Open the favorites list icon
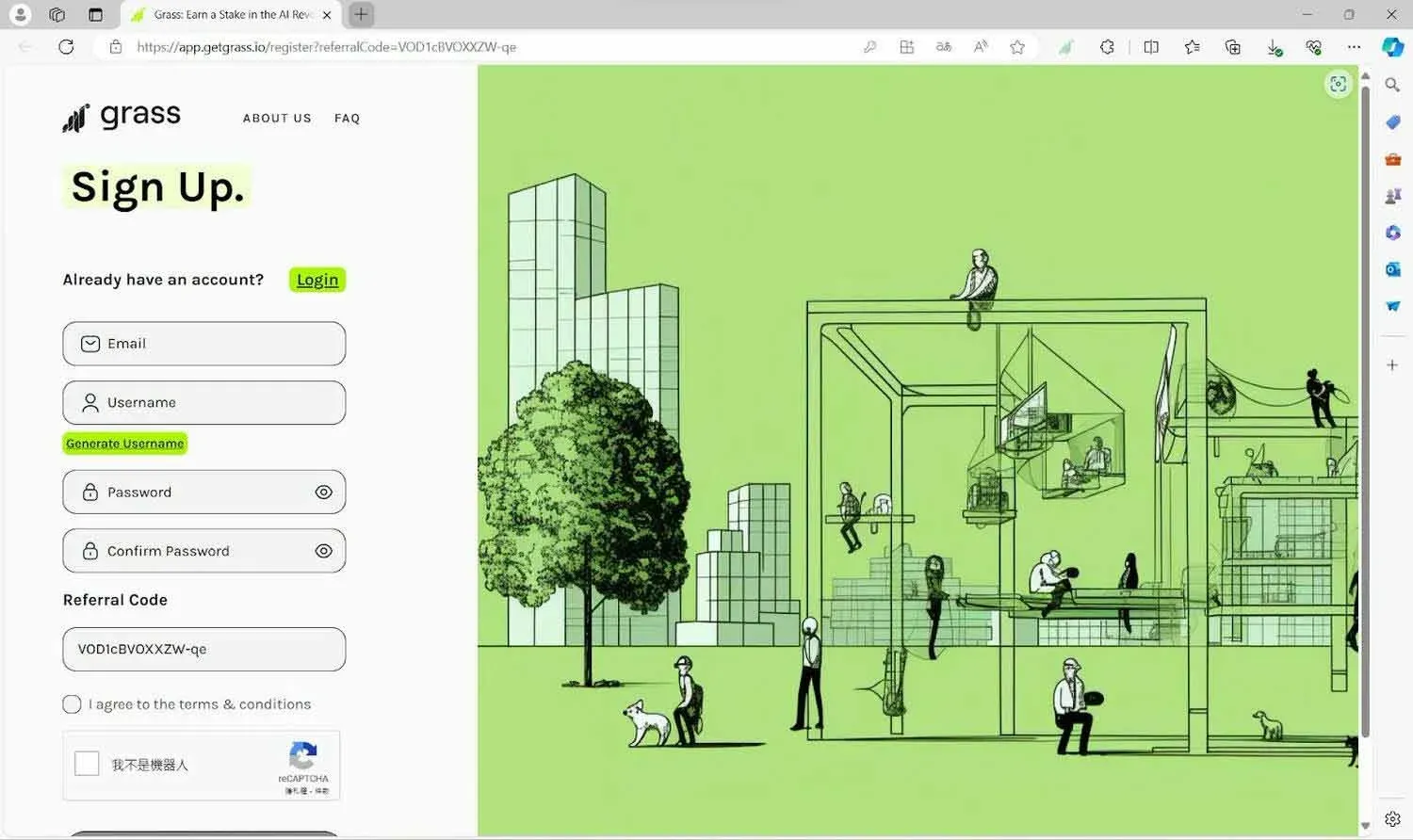The width and height of the screenshot is (1413, 840). (1192, 46)
